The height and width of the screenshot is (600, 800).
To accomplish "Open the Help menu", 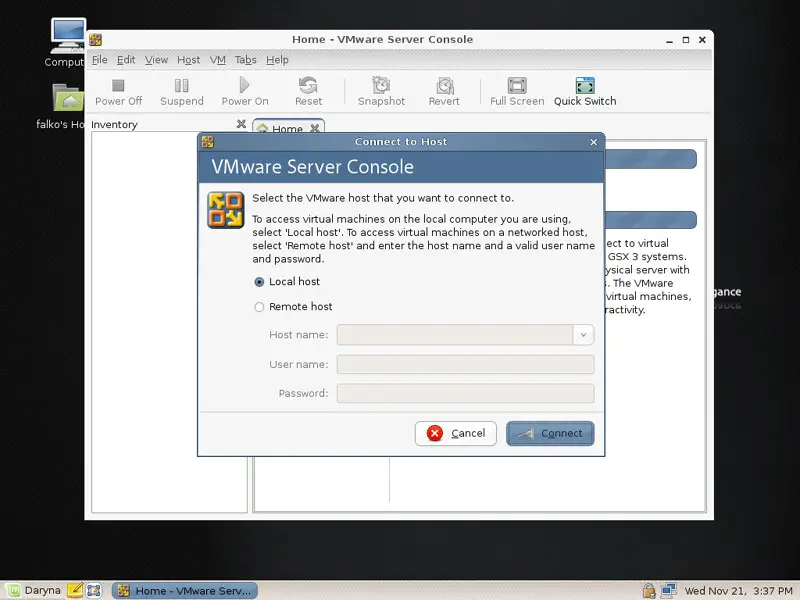I will click(277, 60).
